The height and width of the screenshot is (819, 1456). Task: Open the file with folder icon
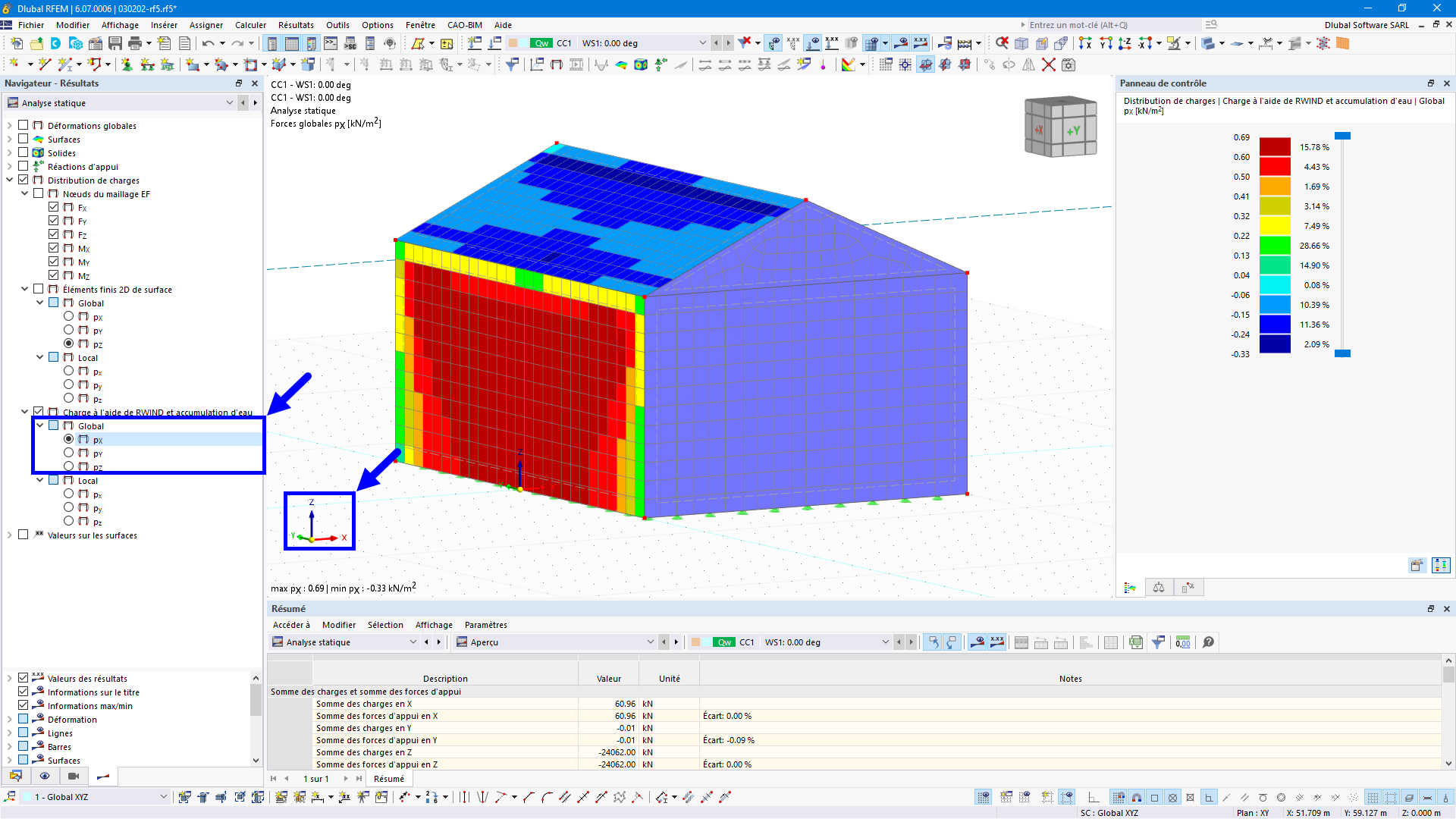pyautogui.click(x=36, y=43)
